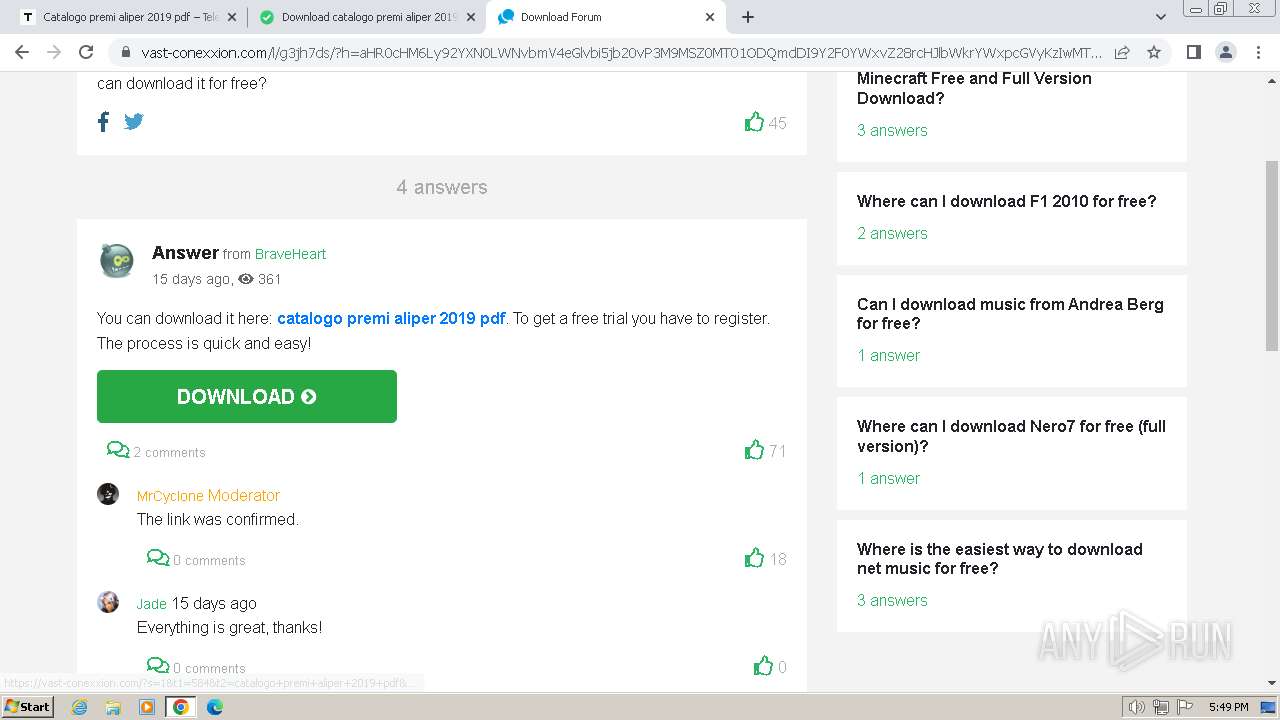
Task: Click the 5:49 PM clock
Action: coord(1228,707)
